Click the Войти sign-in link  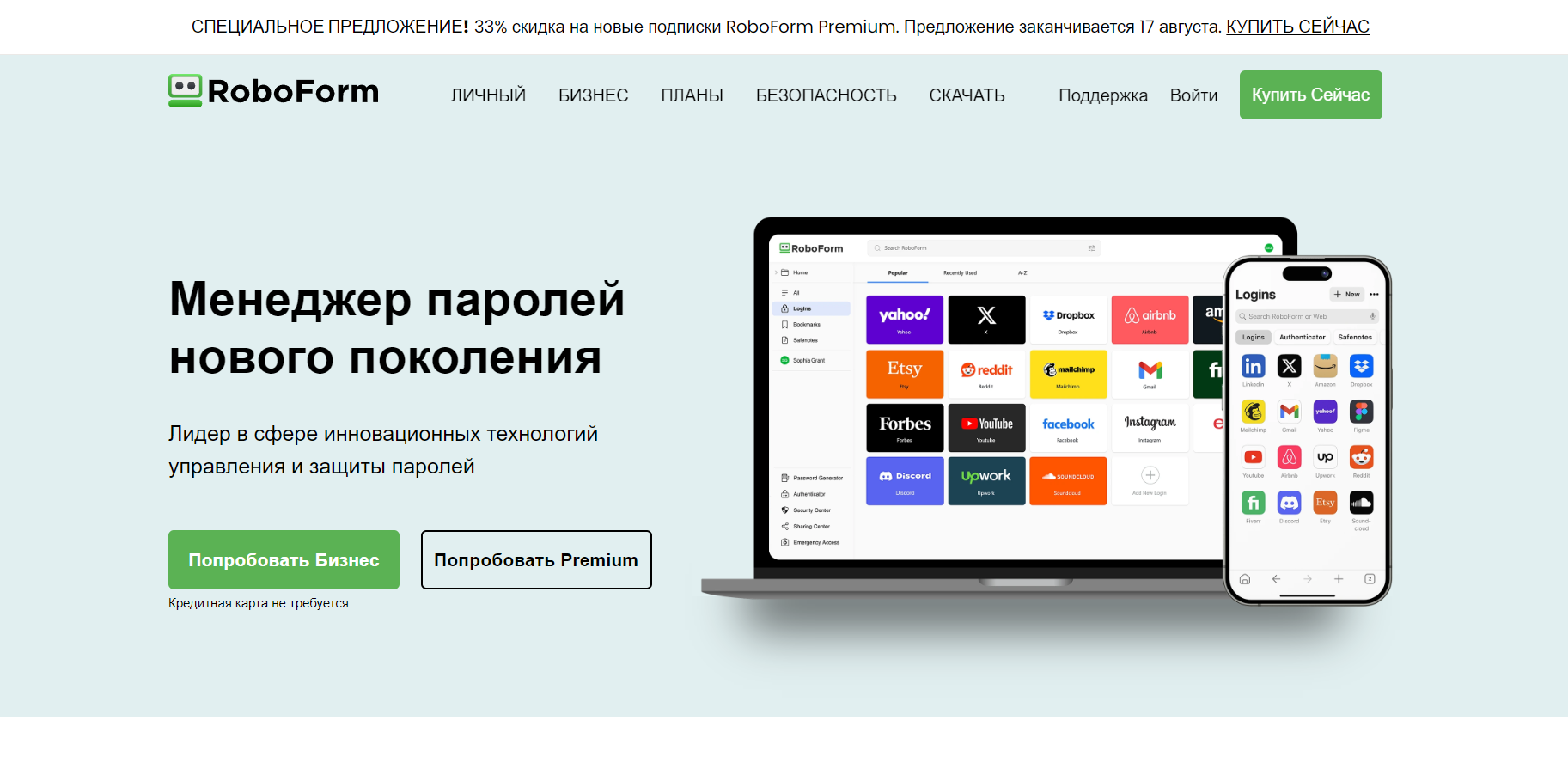coord(1193,95)
